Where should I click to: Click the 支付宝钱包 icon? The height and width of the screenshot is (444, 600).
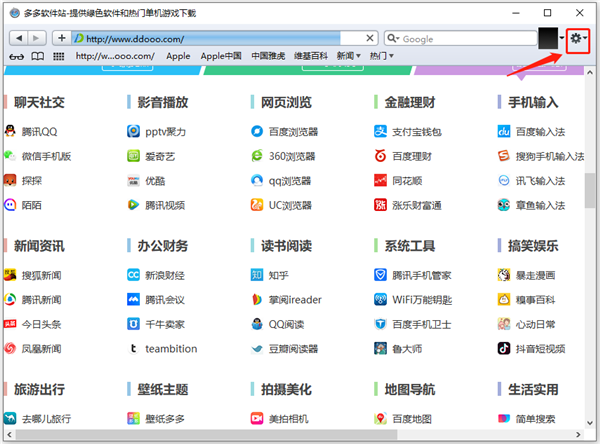point(380,131)
